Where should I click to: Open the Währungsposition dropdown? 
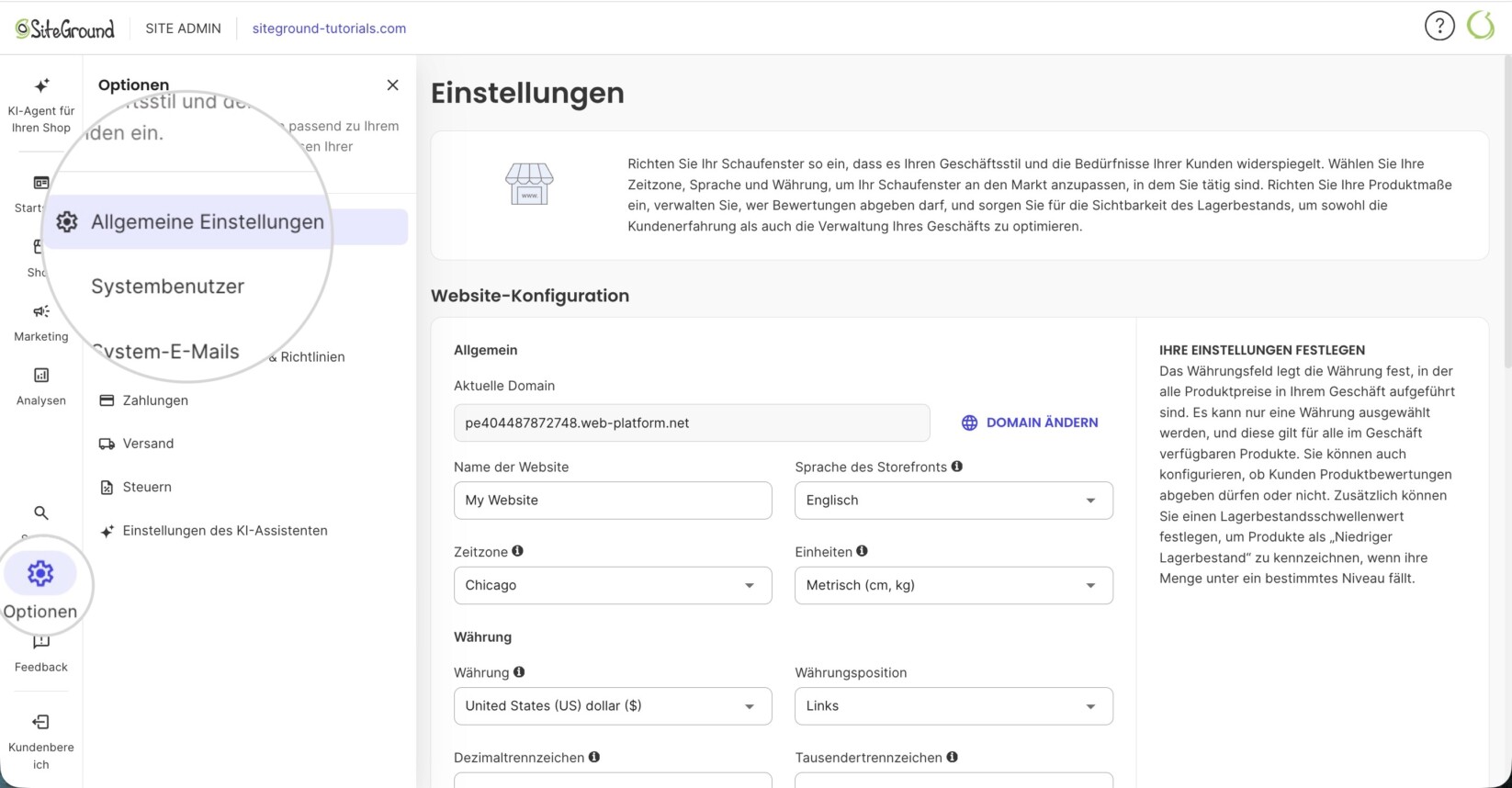click(x=953, y=706)
